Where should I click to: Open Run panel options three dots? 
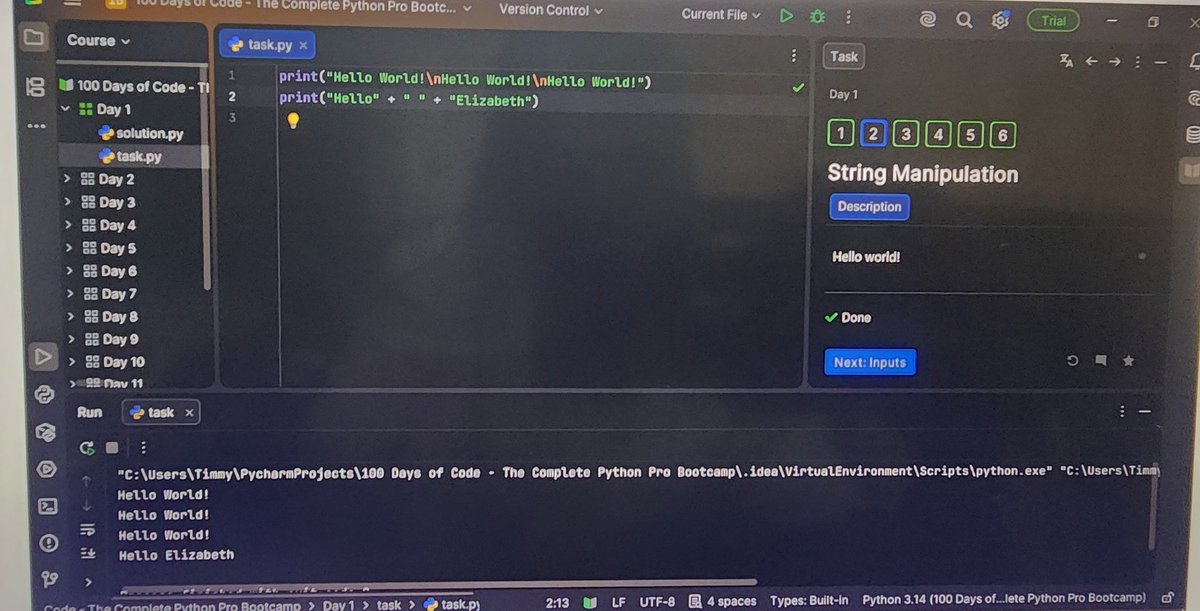pyautogui.click(x=1122, y=411)
